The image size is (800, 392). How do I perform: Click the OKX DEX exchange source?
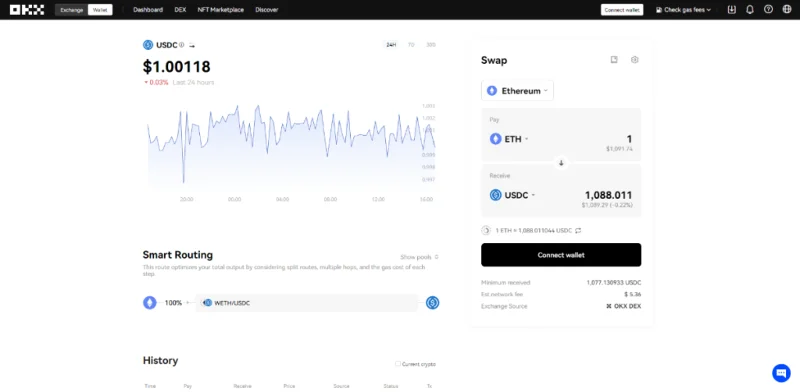(x=623, y=306)
